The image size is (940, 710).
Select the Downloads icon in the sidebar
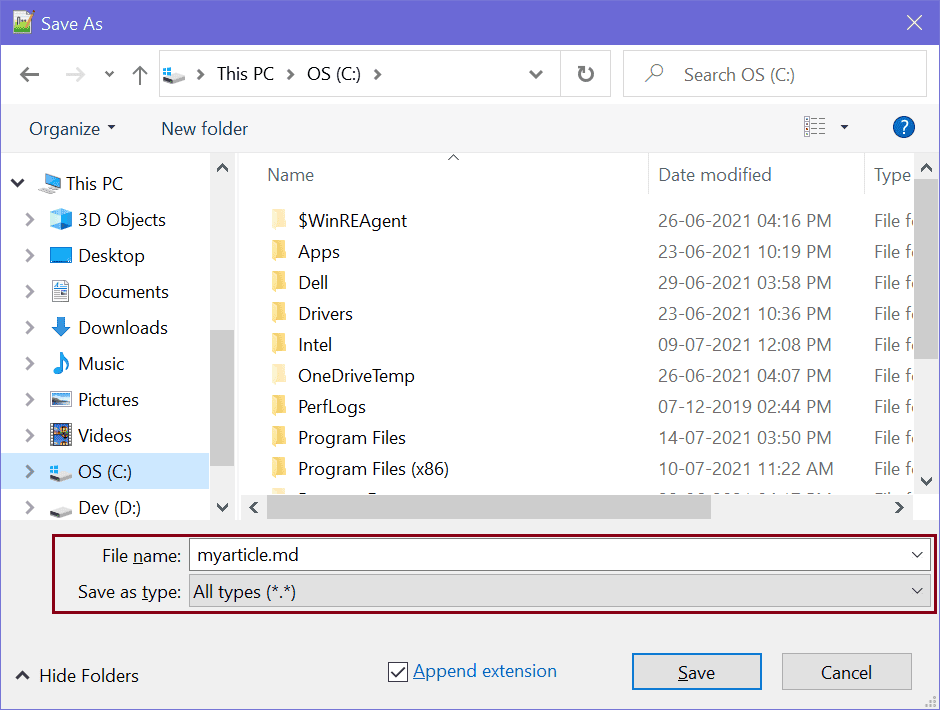coord(60,327)
